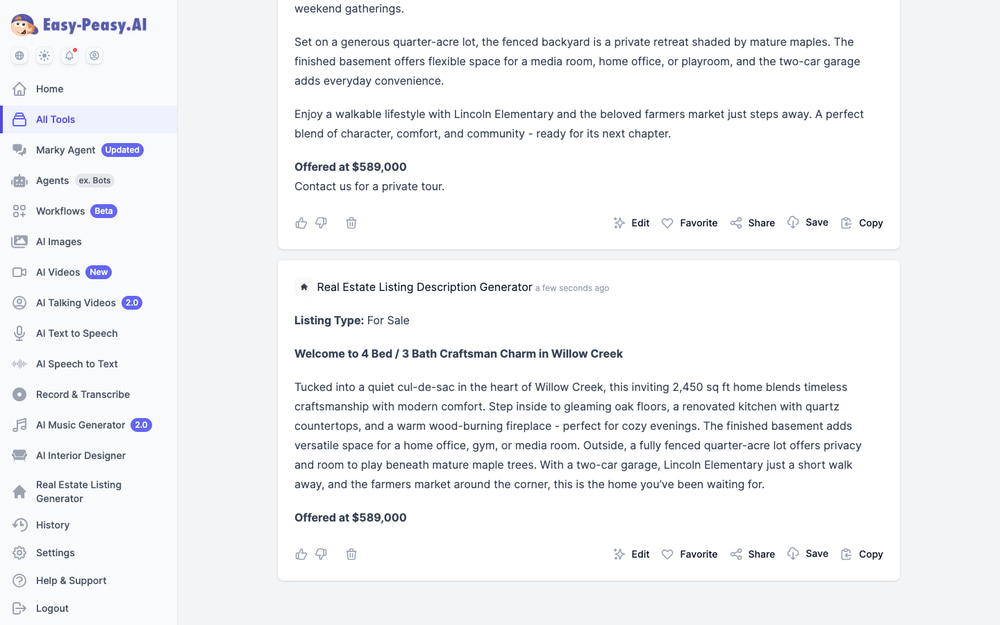Save the first listing output
This screenshot has width=1000, height=625.
[807, 223]
